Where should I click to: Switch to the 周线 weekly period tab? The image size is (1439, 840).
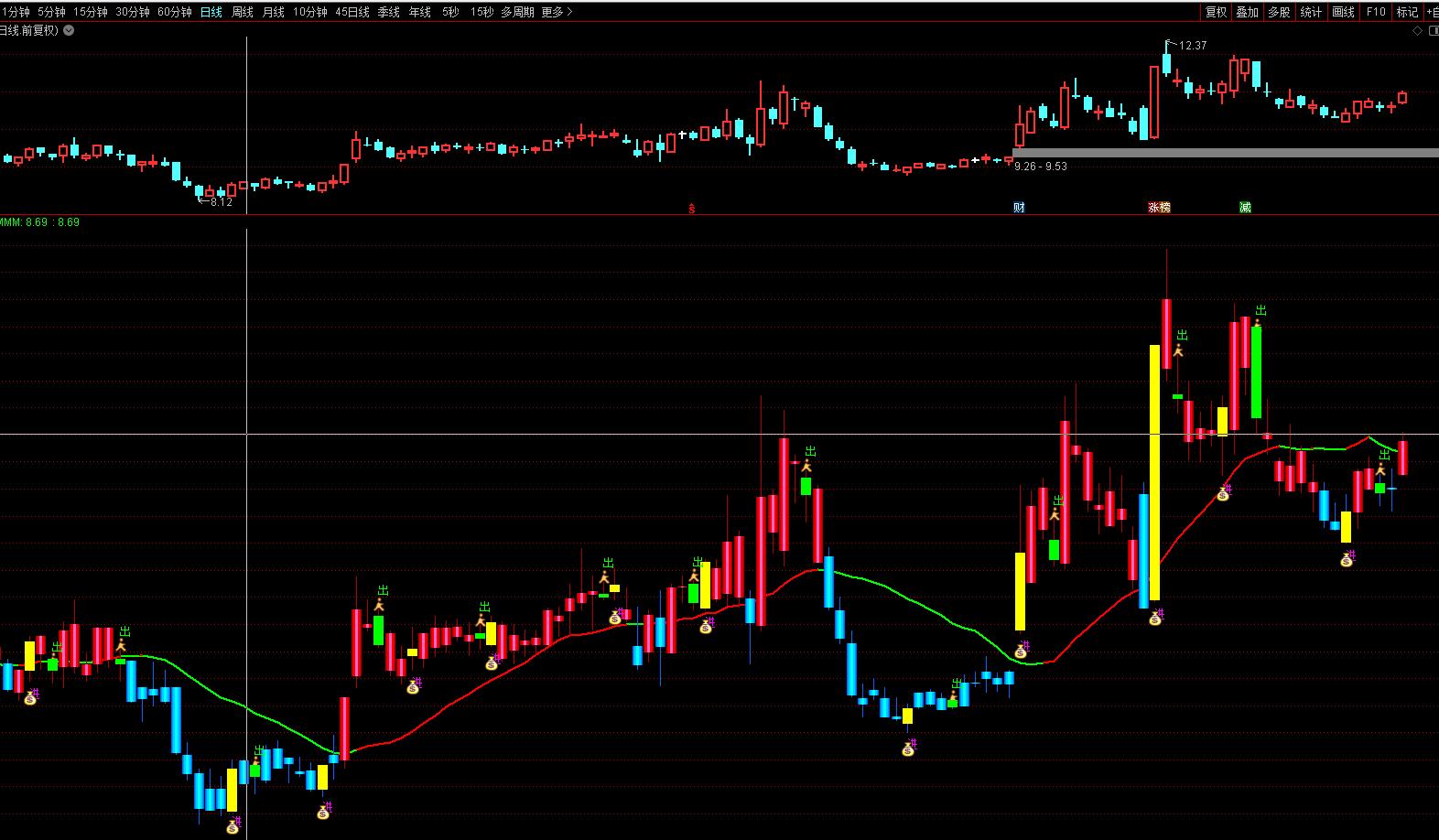click(x=243, y=12)
